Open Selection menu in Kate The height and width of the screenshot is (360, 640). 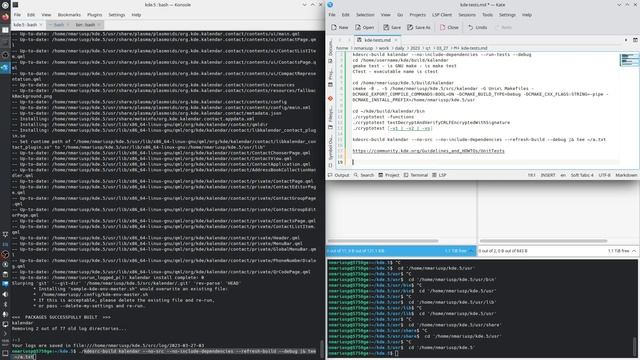tap(365, 15)
